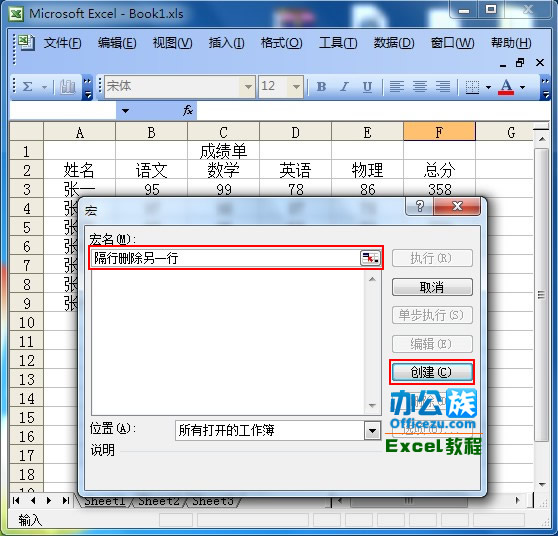Go to last sheet tab navigation arrow
This screenshot has height=536, width=558.
pos(65,500)
